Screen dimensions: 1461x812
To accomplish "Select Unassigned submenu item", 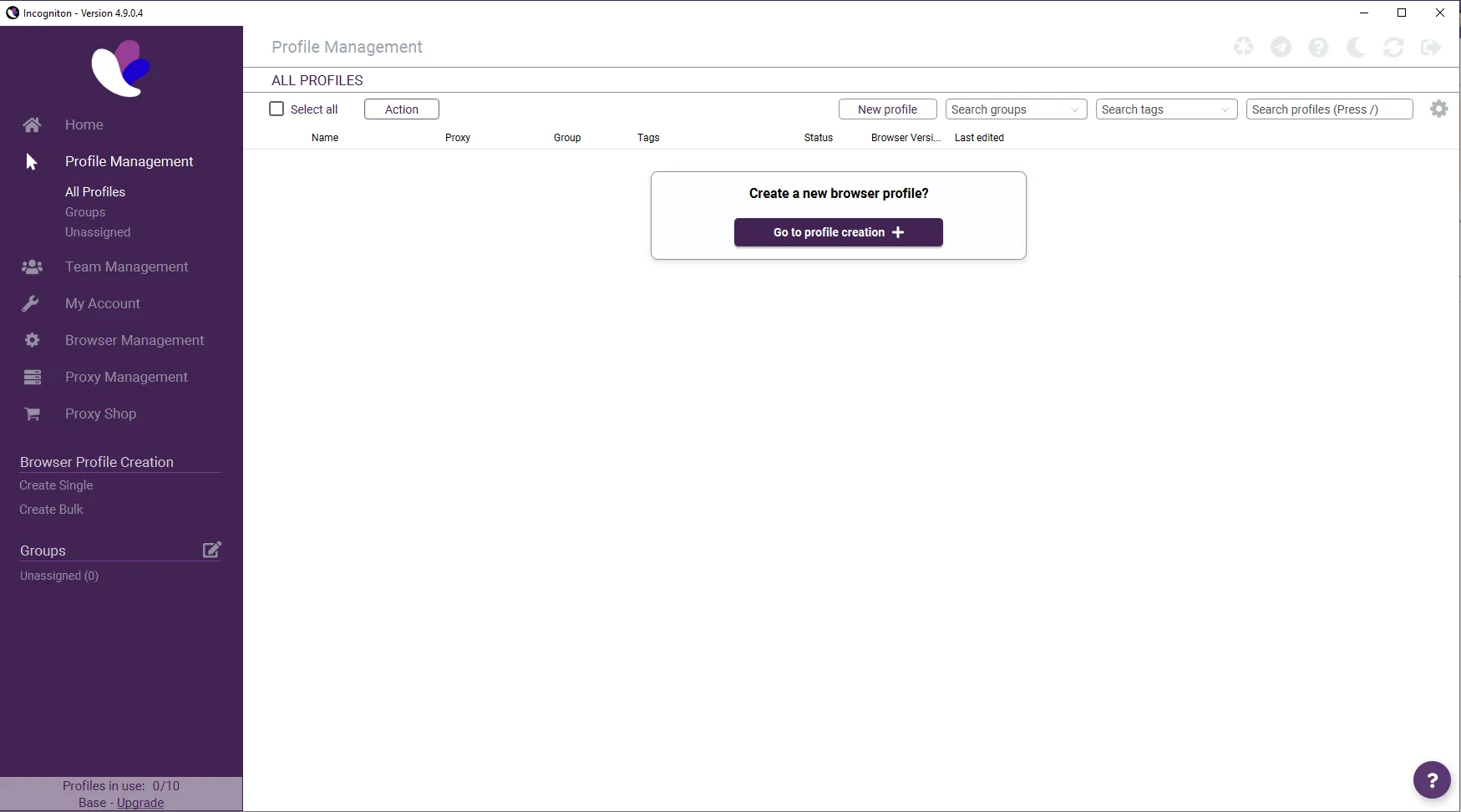I will point(98,232).
